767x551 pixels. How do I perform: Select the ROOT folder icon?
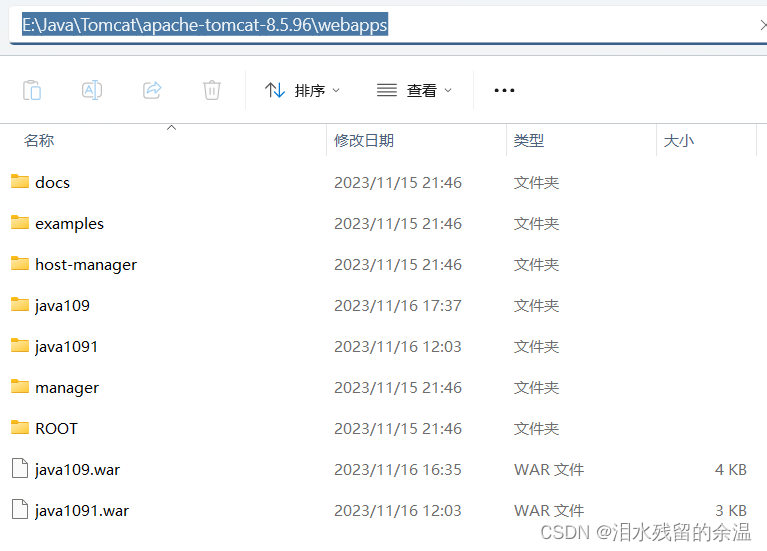(20, 428)
